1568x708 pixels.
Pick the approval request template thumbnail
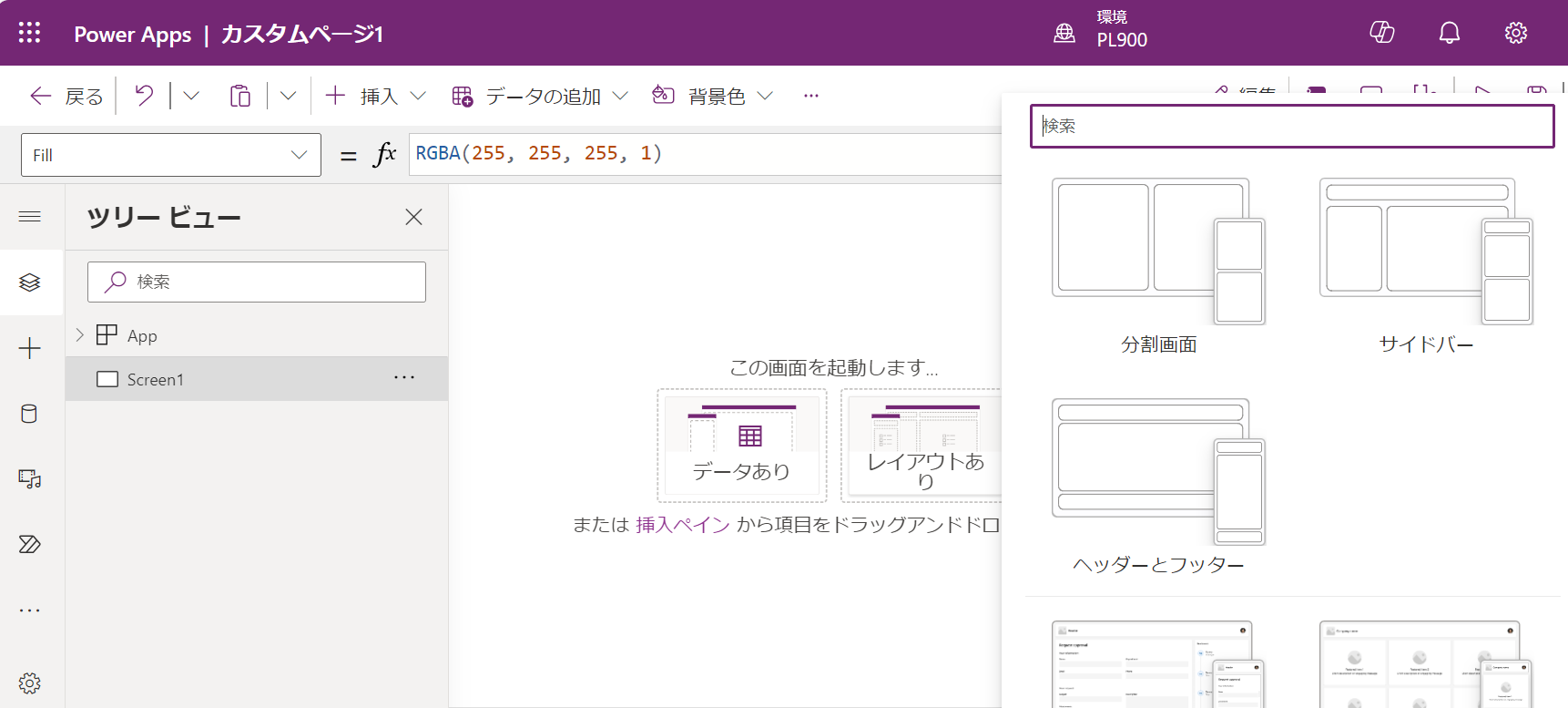pyautogui.click(x=1159, y=664)
